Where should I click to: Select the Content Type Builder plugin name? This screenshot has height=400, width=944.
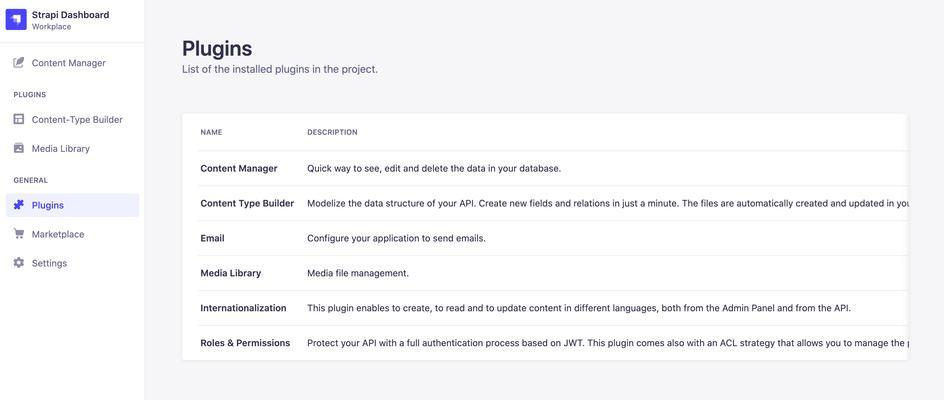coord(247,203)
